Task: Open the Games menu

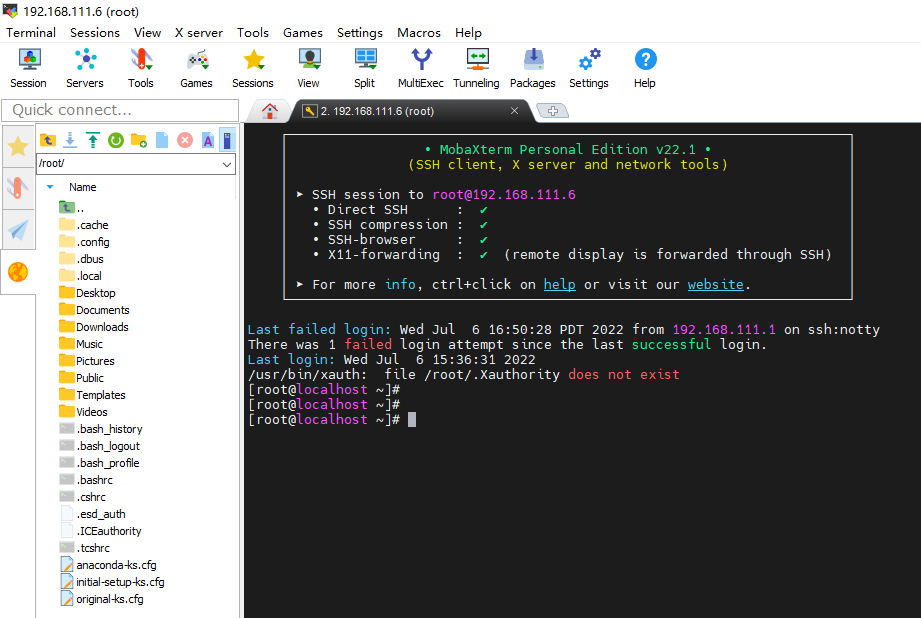Action: point(303,33)
